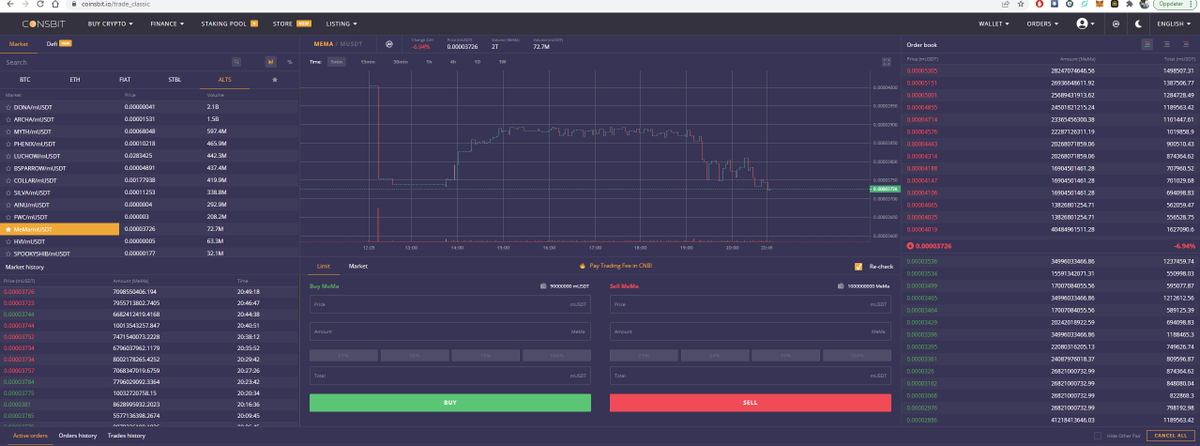Switch market list to price view icon
1200x446 pixels.
270,62
